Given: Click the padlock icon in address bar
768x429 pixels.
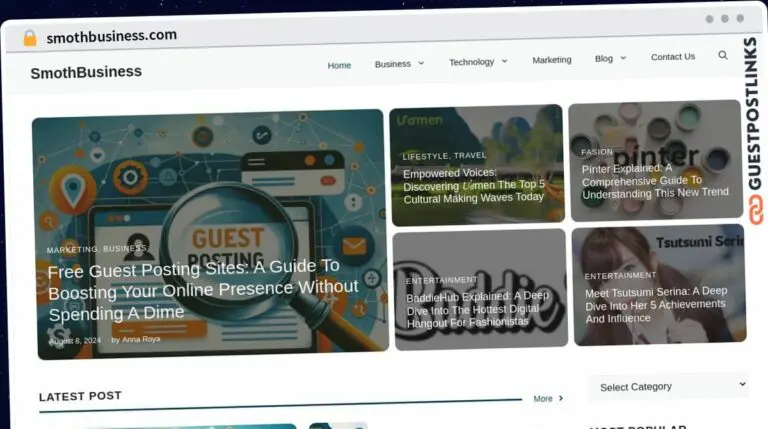Looking at the screenshot, I should pos(29,38).
